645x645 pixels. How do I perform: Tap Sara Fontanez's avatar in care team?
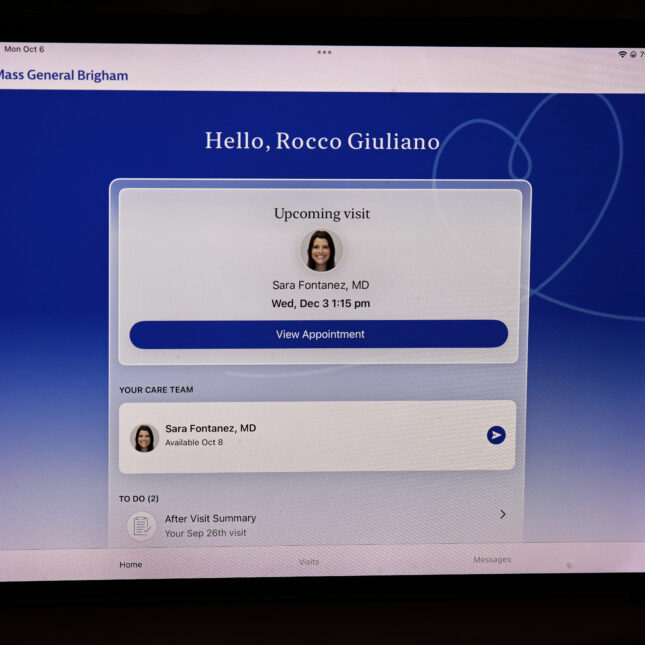(144, 437)
